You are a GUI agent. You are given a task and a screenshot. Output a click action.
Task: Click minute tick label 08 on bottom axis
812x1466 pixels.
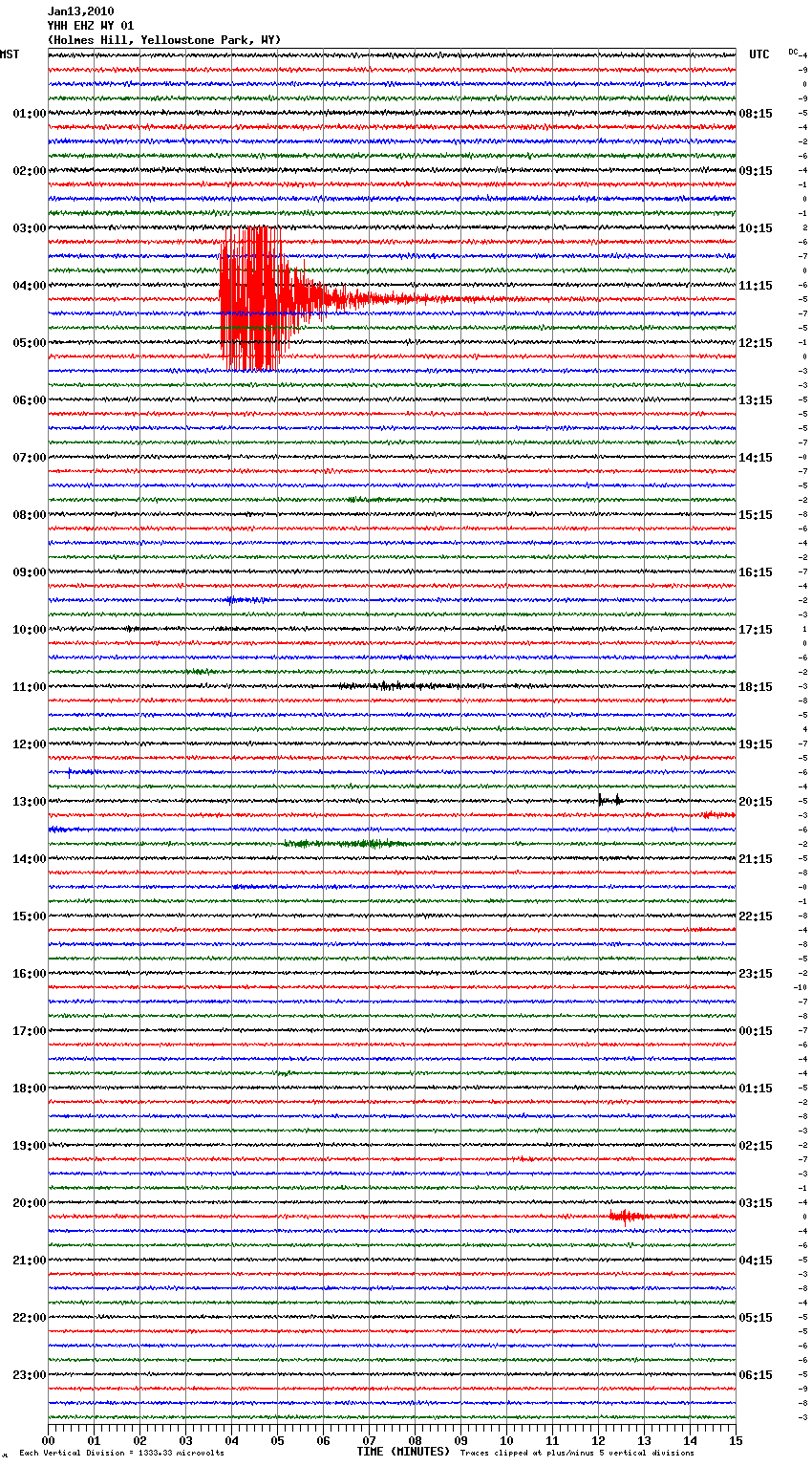(x=416, y=1440)
